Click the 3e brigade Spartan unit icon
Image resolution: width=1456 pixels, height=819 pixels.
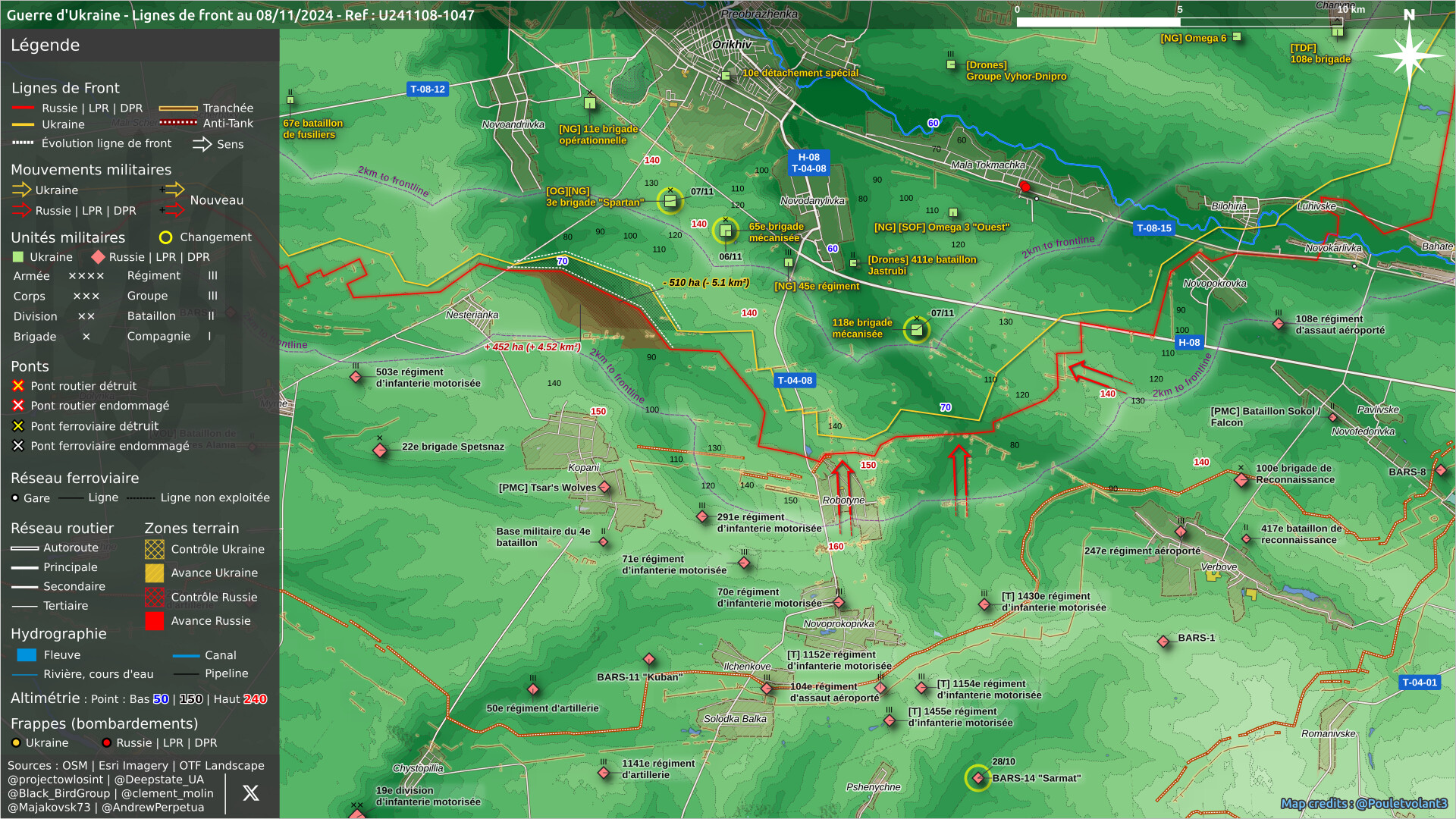tap(670, 201)
